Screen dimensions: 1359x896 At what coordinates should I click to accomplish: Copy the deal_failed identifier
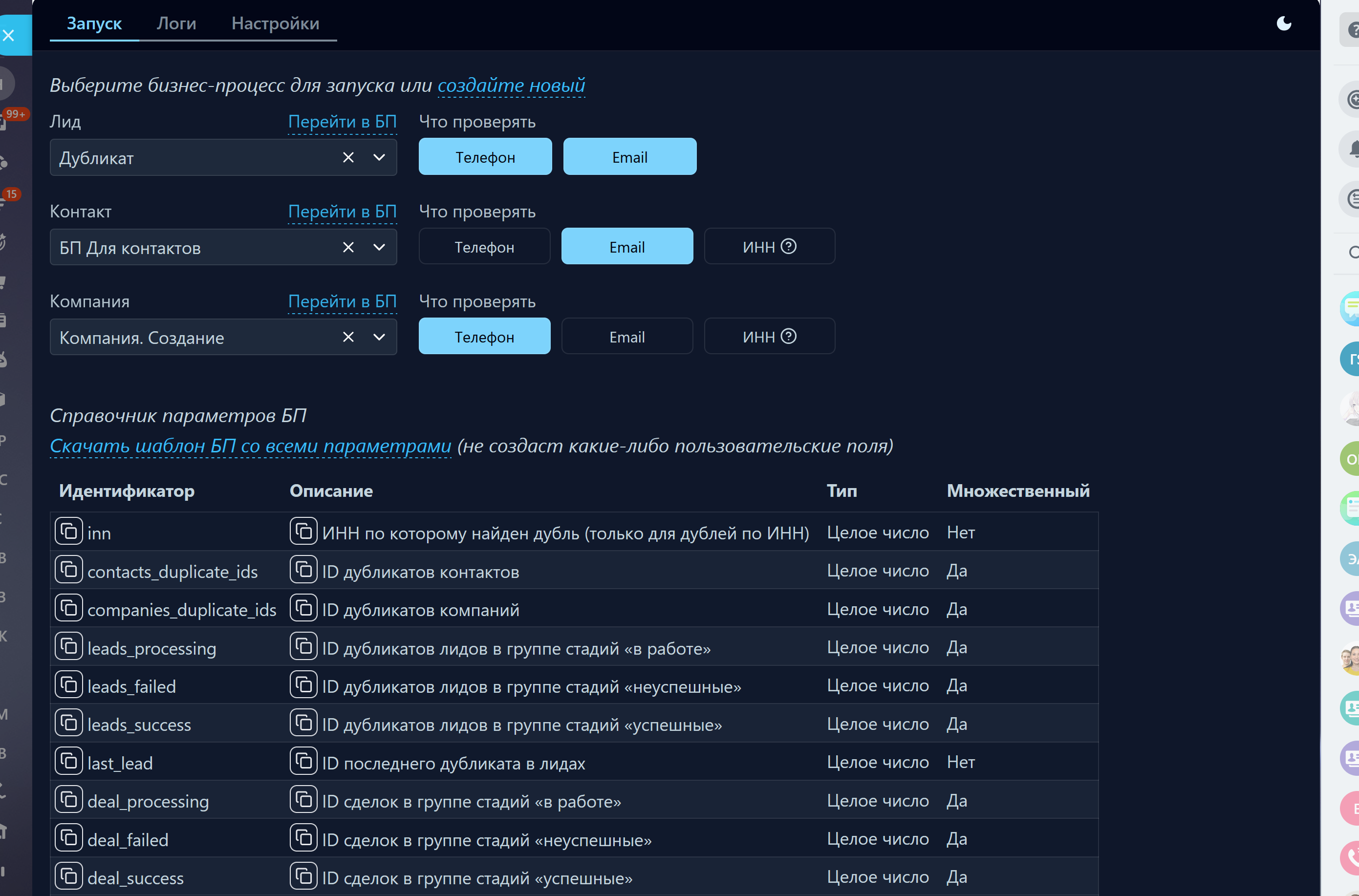click(x=68, y=838)
